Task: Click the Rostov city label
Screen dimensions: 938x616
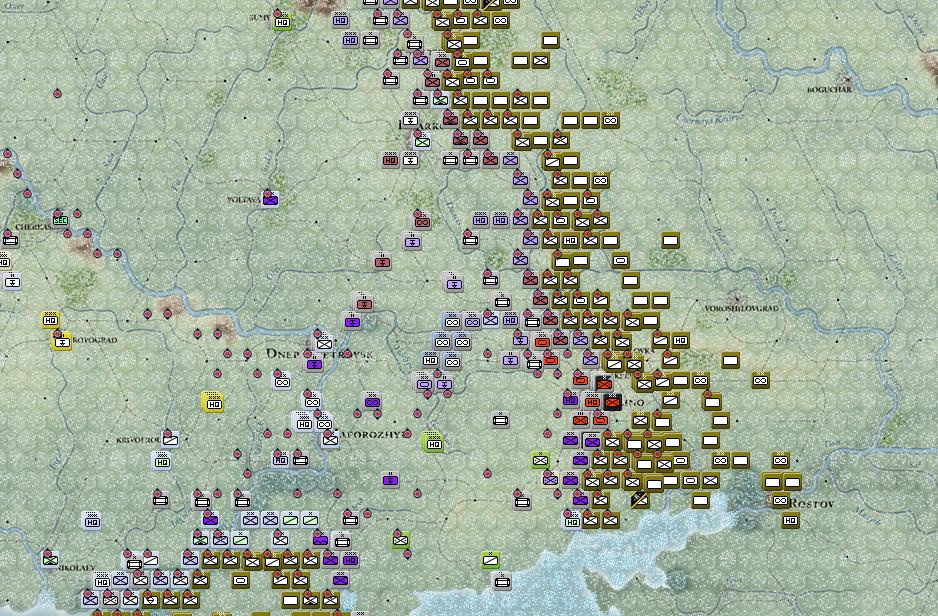Action: tap(812, 504)
